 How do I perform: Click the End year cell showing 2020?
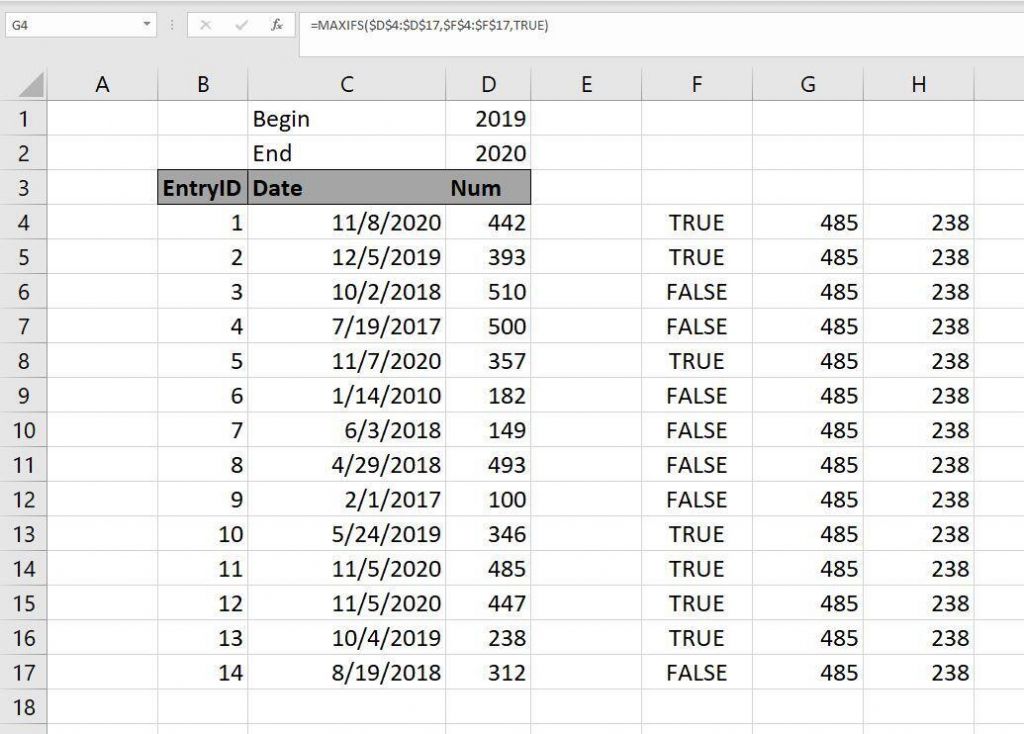[488, 153]
